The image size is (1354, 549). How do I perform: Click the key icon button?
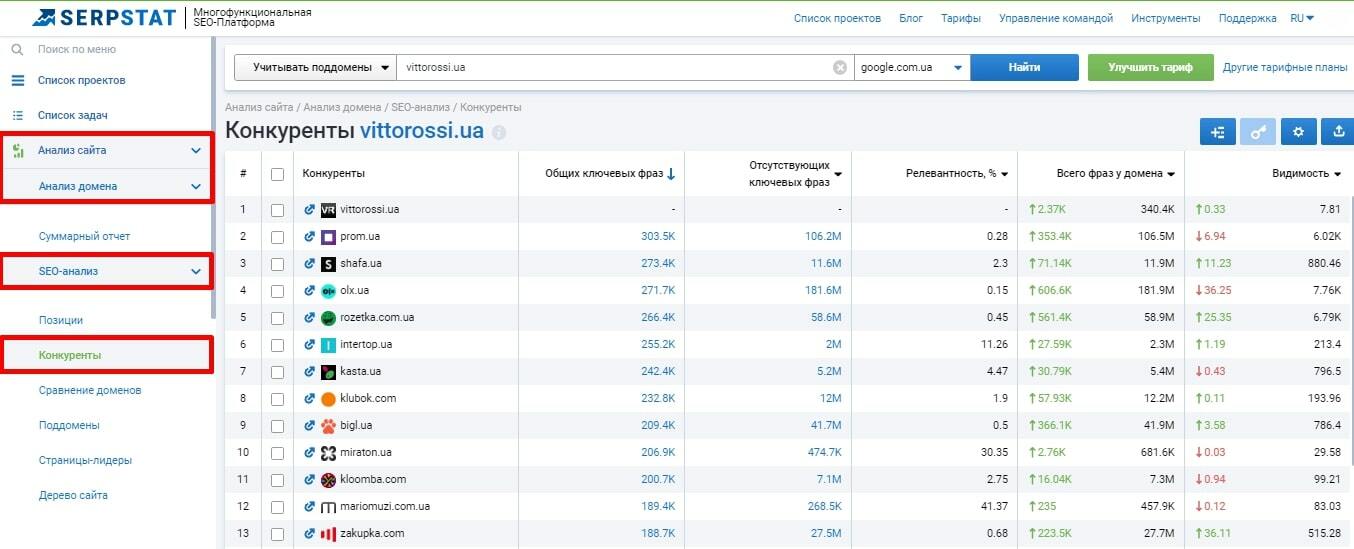tap(1258, 132)
